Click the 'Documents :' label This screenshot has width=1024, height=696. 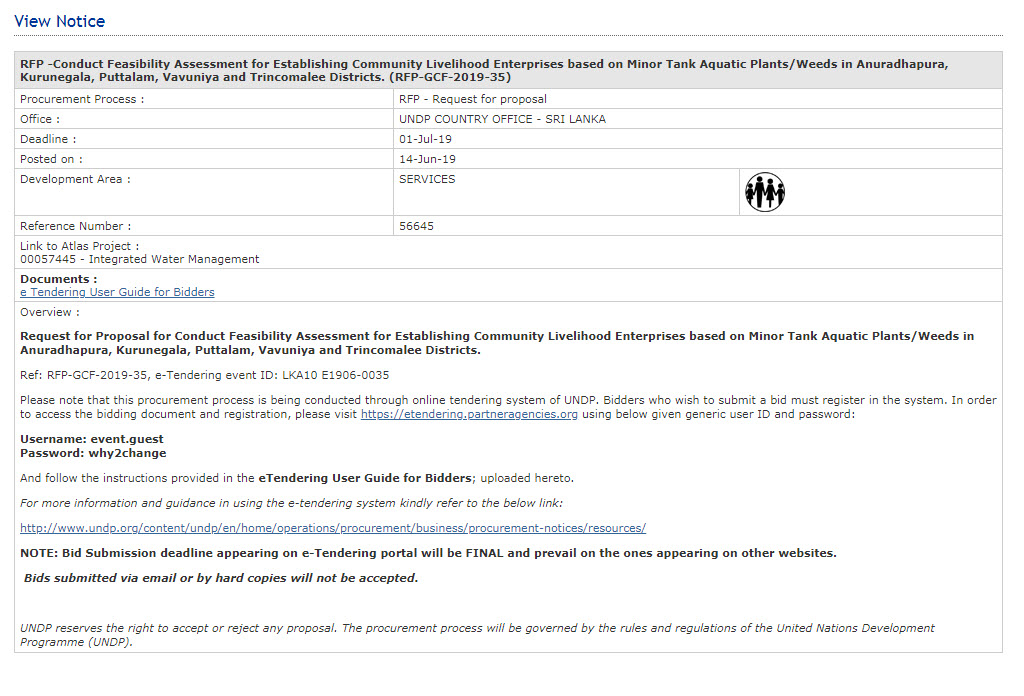pos(59,279)
